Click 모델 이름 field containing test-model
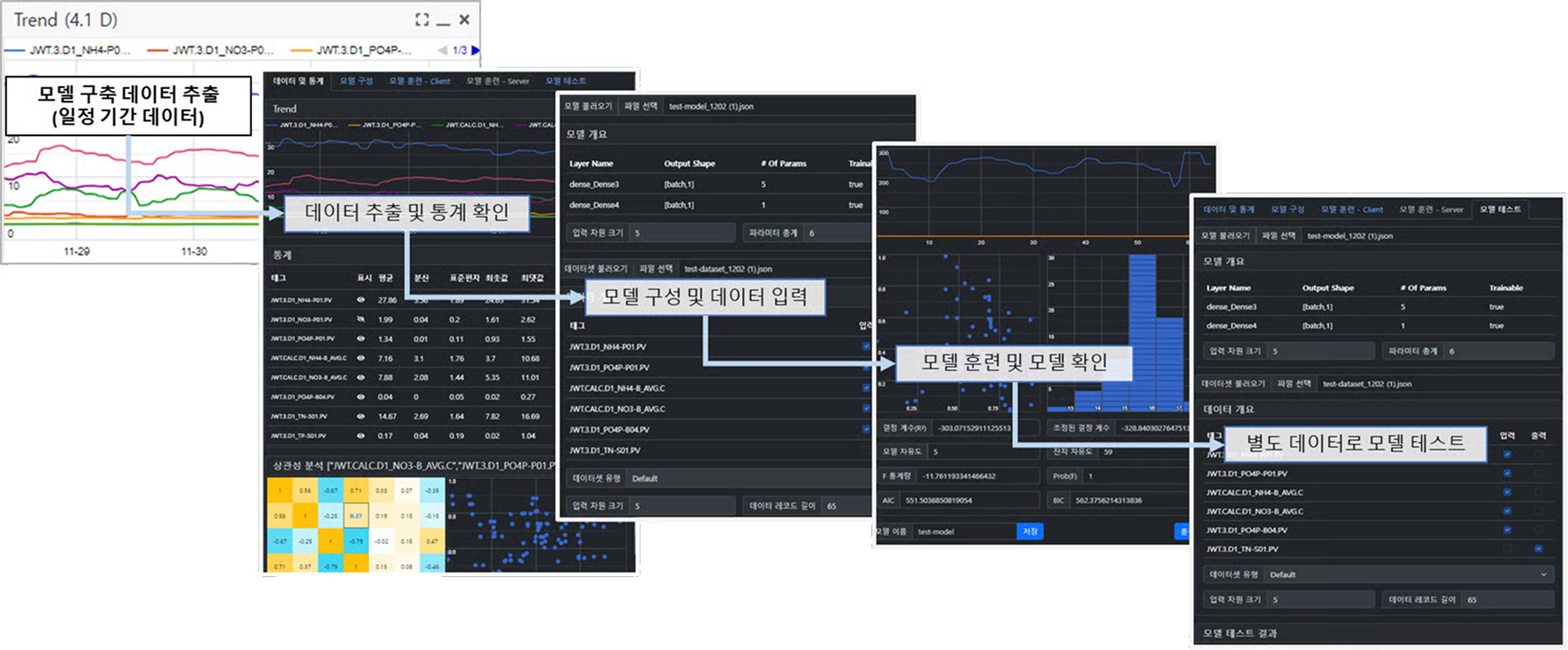The width and height of the screenshot is (1568, 650). 965,532
